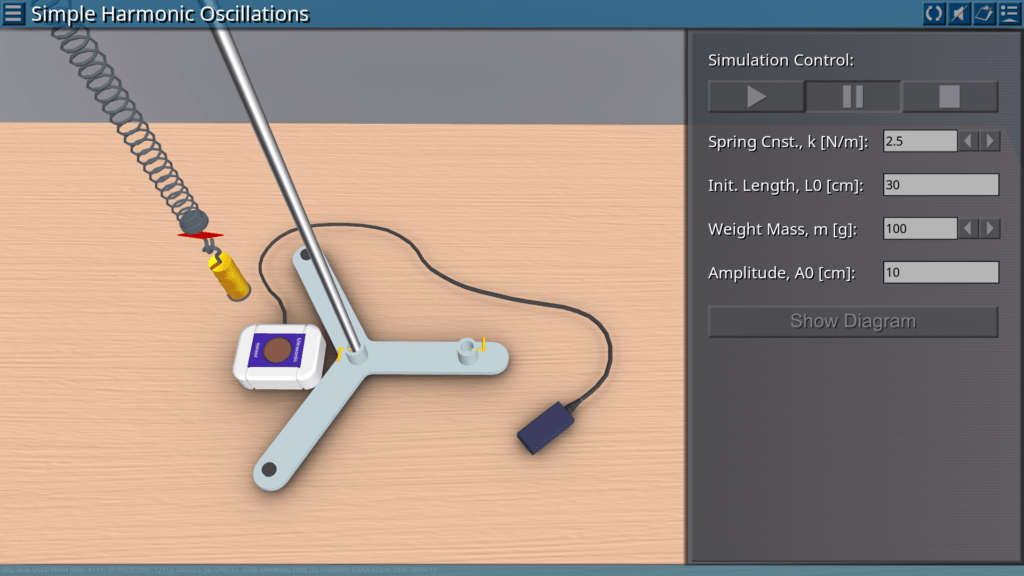Click the blue USB interface device
1024x576 pixels.
pyautogui.click(x=546, y=428)
